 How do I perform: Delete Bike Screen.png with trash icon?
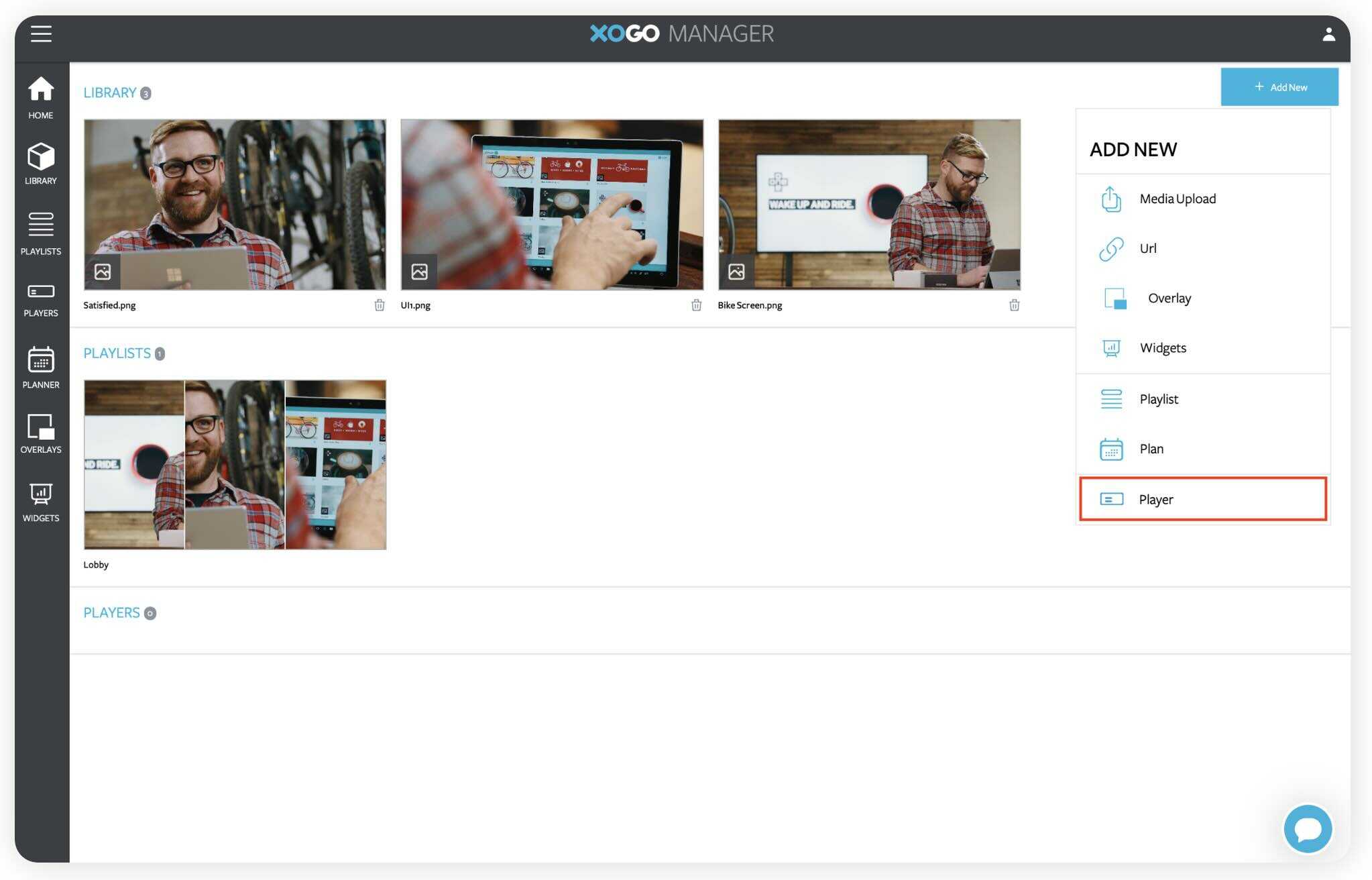pos(1014,305)
